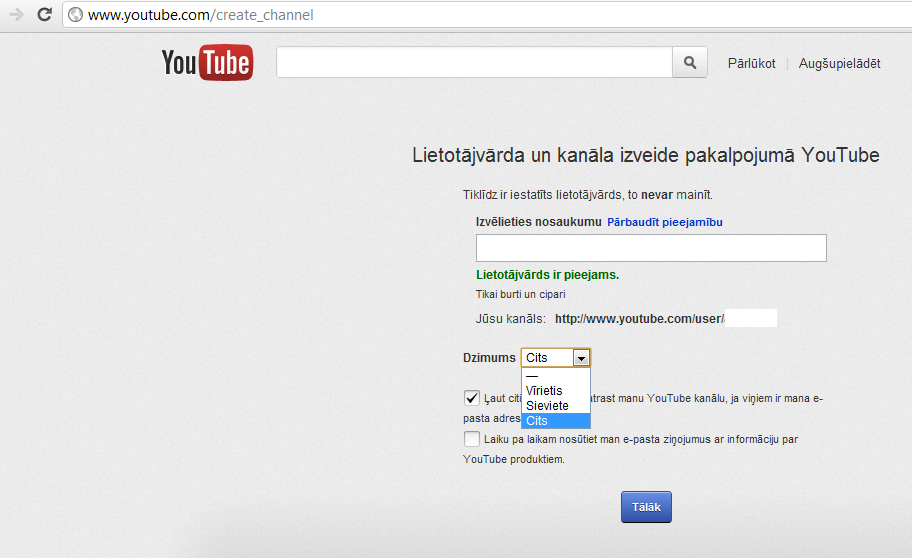Uncheck the Ļaut citiem find-channel checkbox

coord(472,398)
